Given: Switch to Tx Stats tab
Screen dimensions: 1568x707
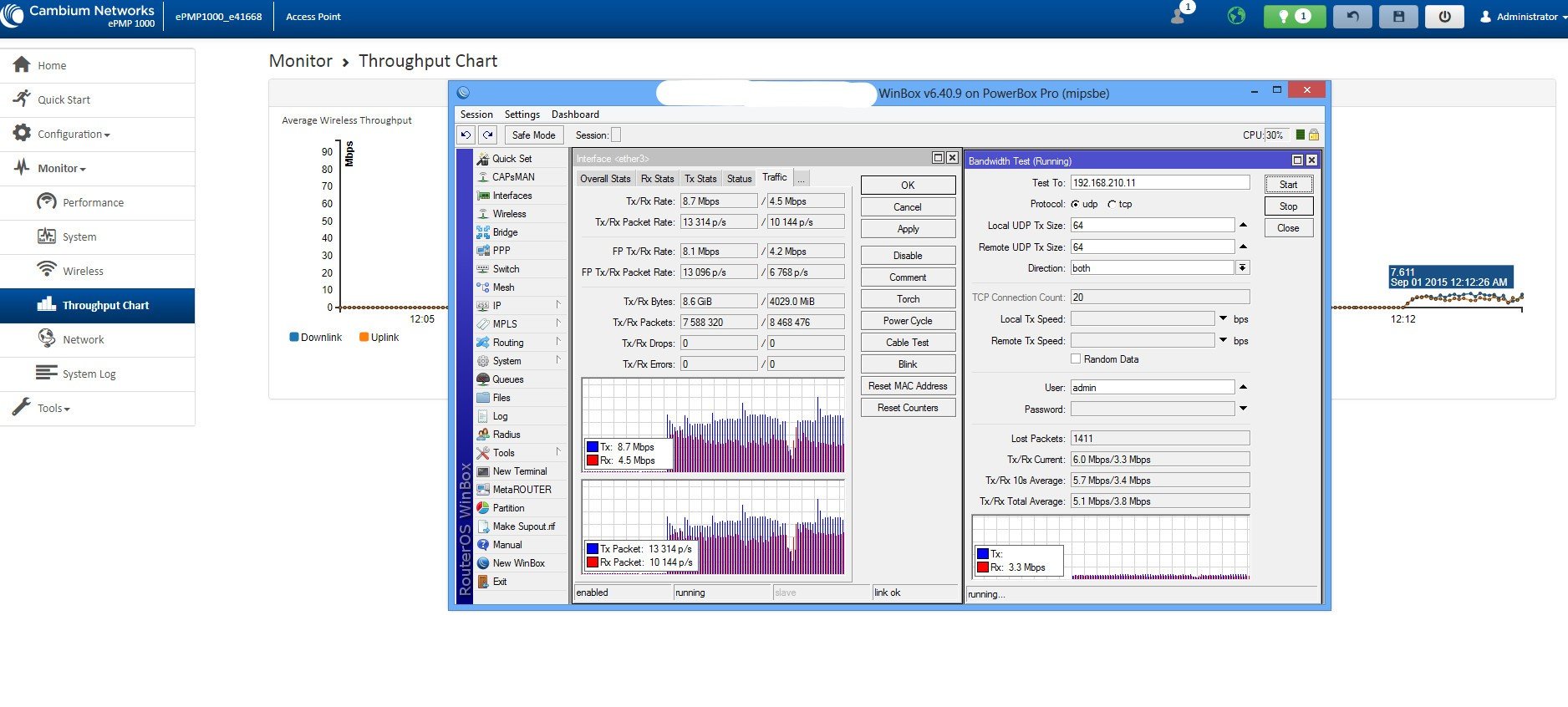Looking at the screenshot, I should 700,179.
